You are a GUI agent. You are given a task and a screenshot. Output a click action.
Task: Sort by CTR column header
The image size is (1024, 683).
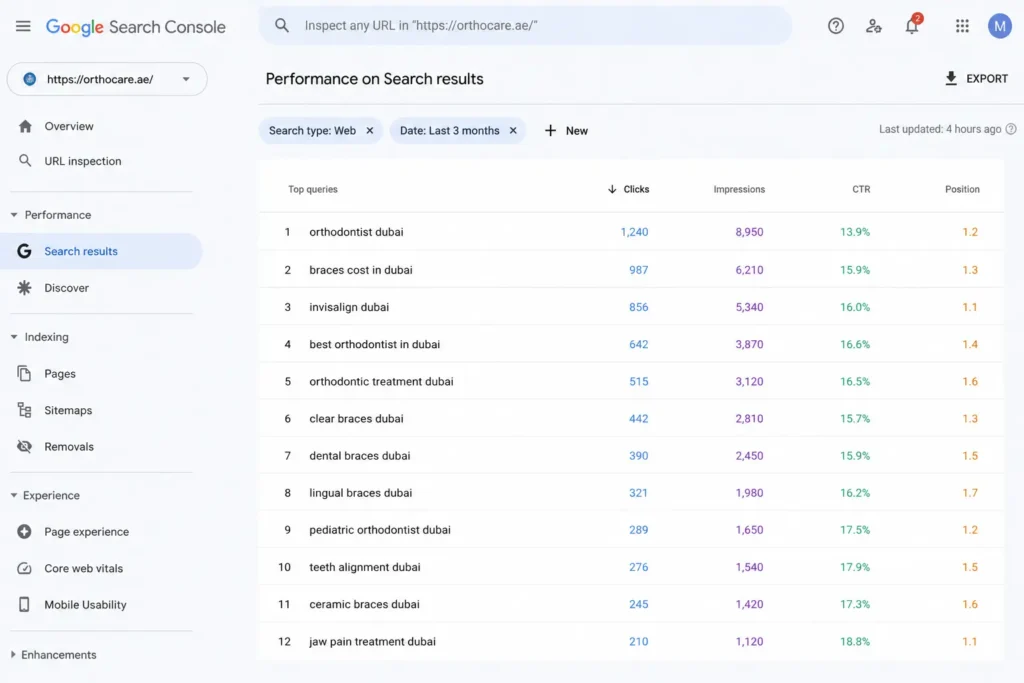pos(861,189)
